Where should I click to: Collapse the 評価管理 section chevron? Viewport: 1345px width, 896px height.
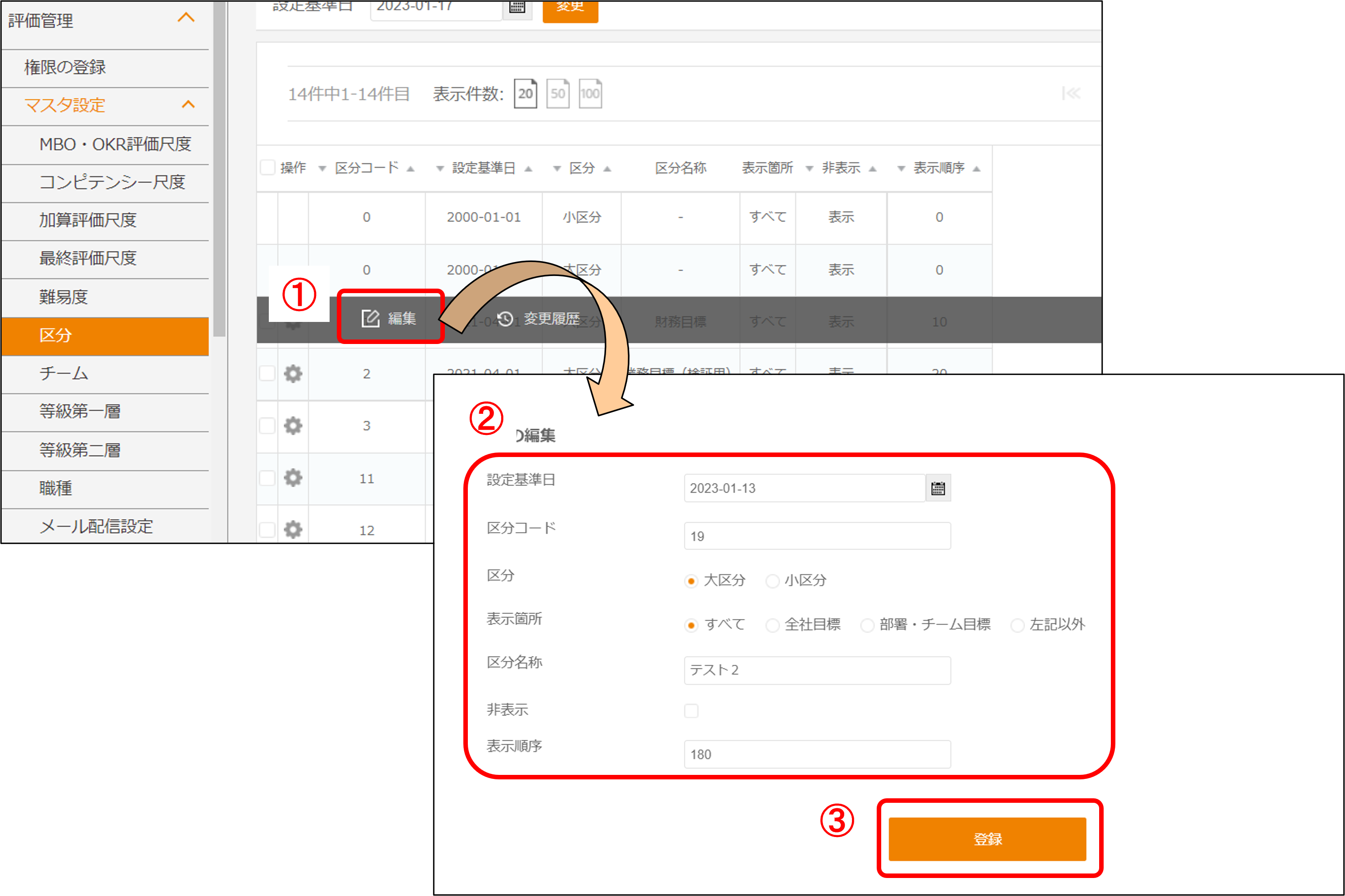(x=186, y=18)
